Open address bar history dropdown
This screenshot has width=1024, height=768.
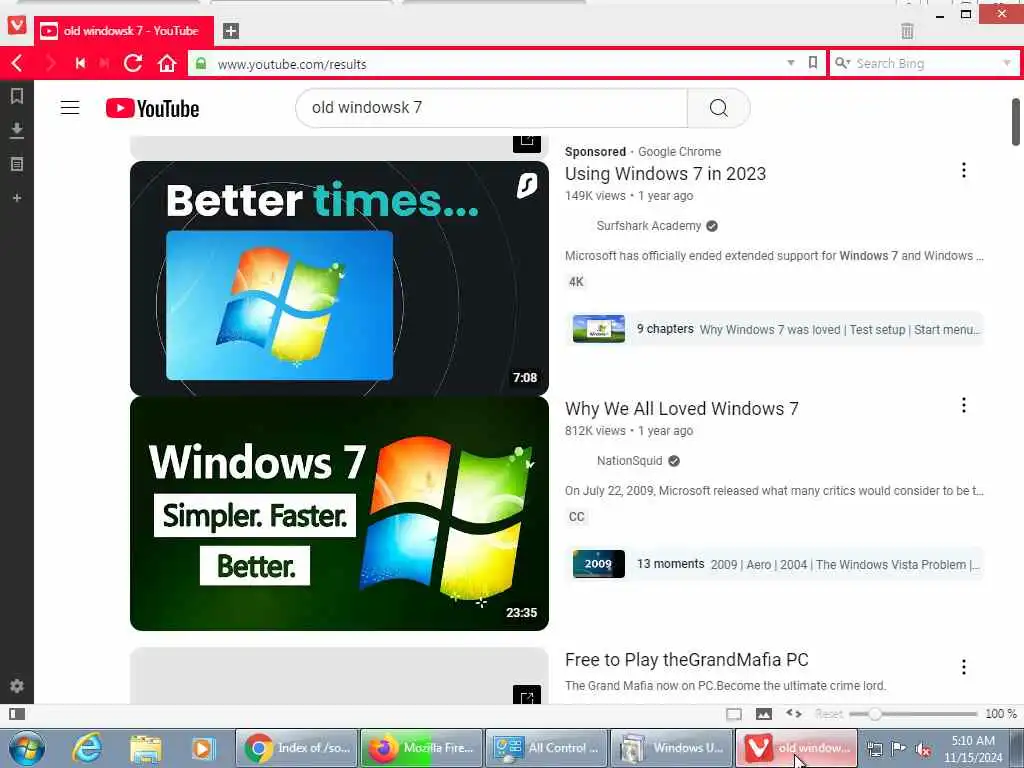click(791, 63)
